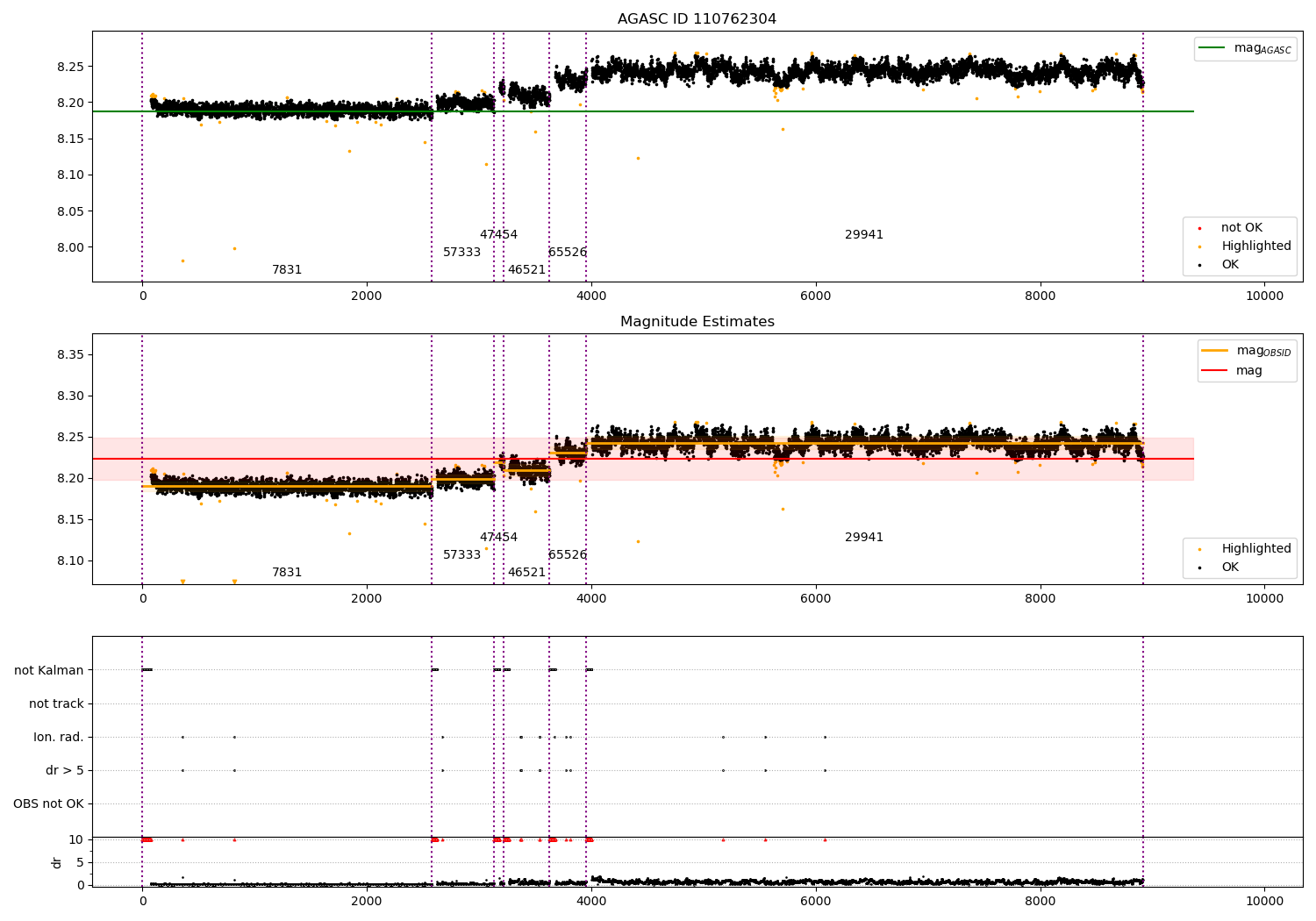Screen dimensions: 1316x921
Task: Select the mag OBSID legend entry
Action: pyautogui.click(x=1247, y=351)
